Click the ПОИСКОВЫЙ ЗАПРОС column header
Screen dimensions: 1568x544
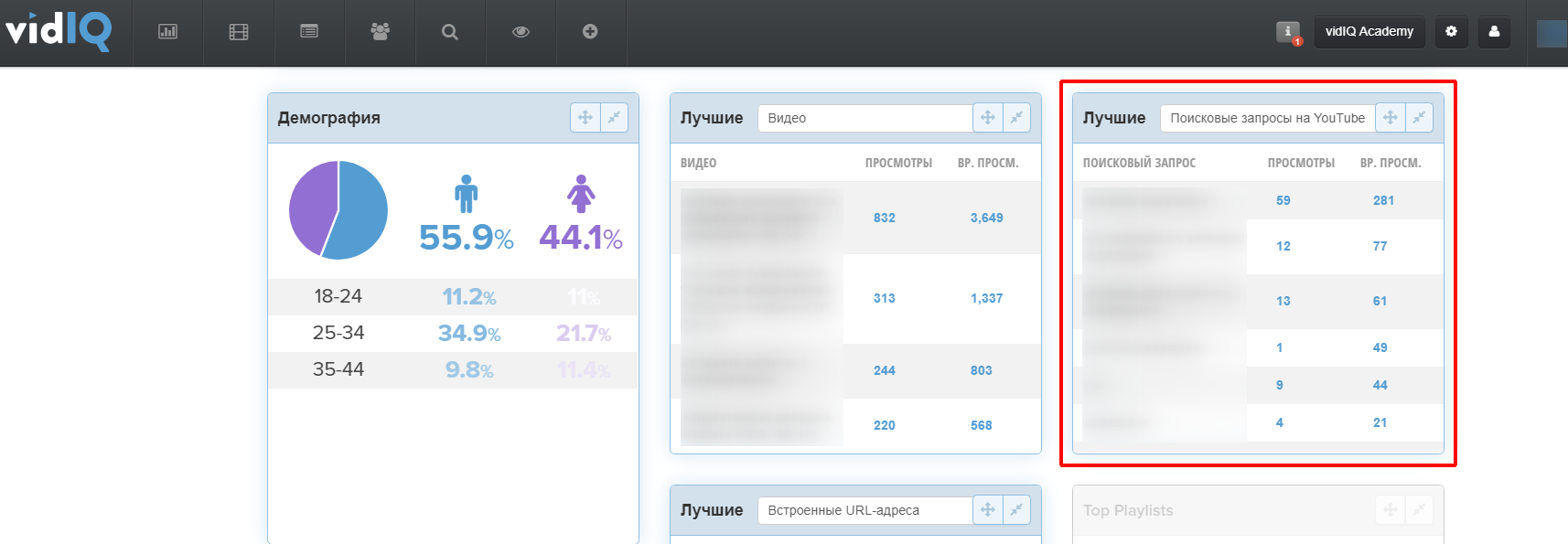pos(1139,163)
